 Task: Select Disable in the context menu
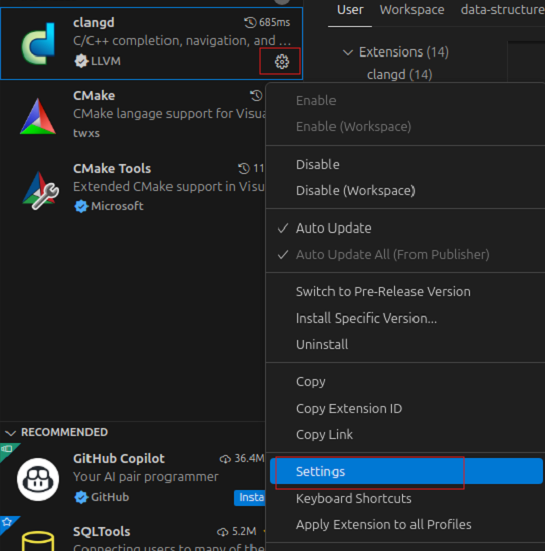pyautogui.click(x=318, y=164)
